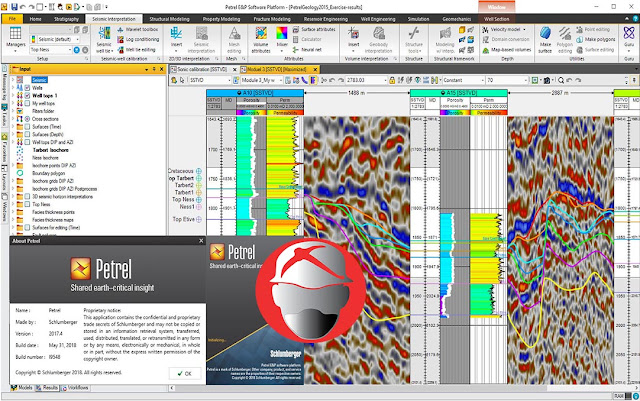Open Surface attributes
Image resolution: width=640 pixels, height=401 pixels.
(x=314, y=29)
